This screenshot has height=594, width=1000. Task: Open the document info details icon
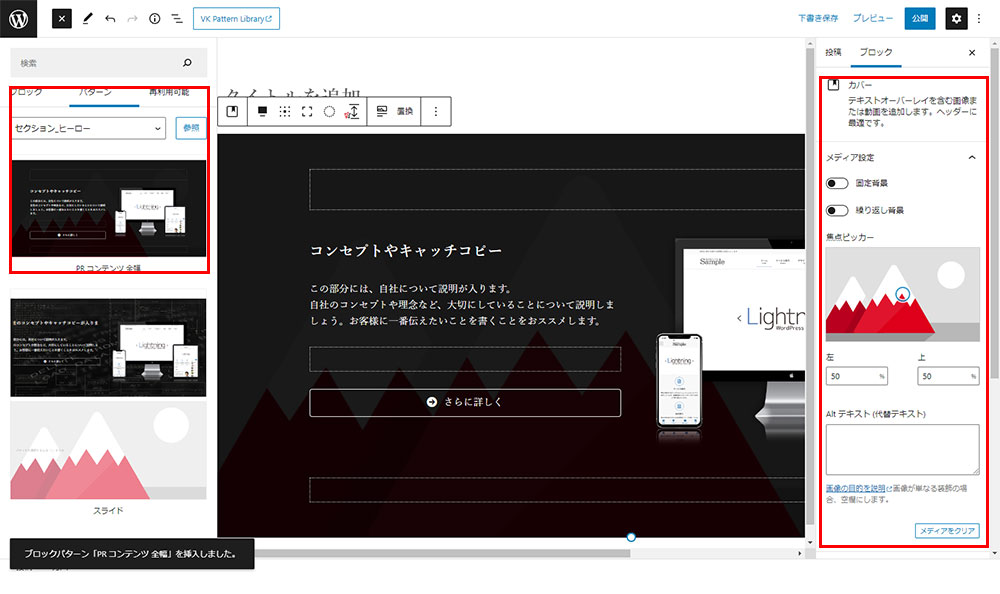tap(154, 19)
